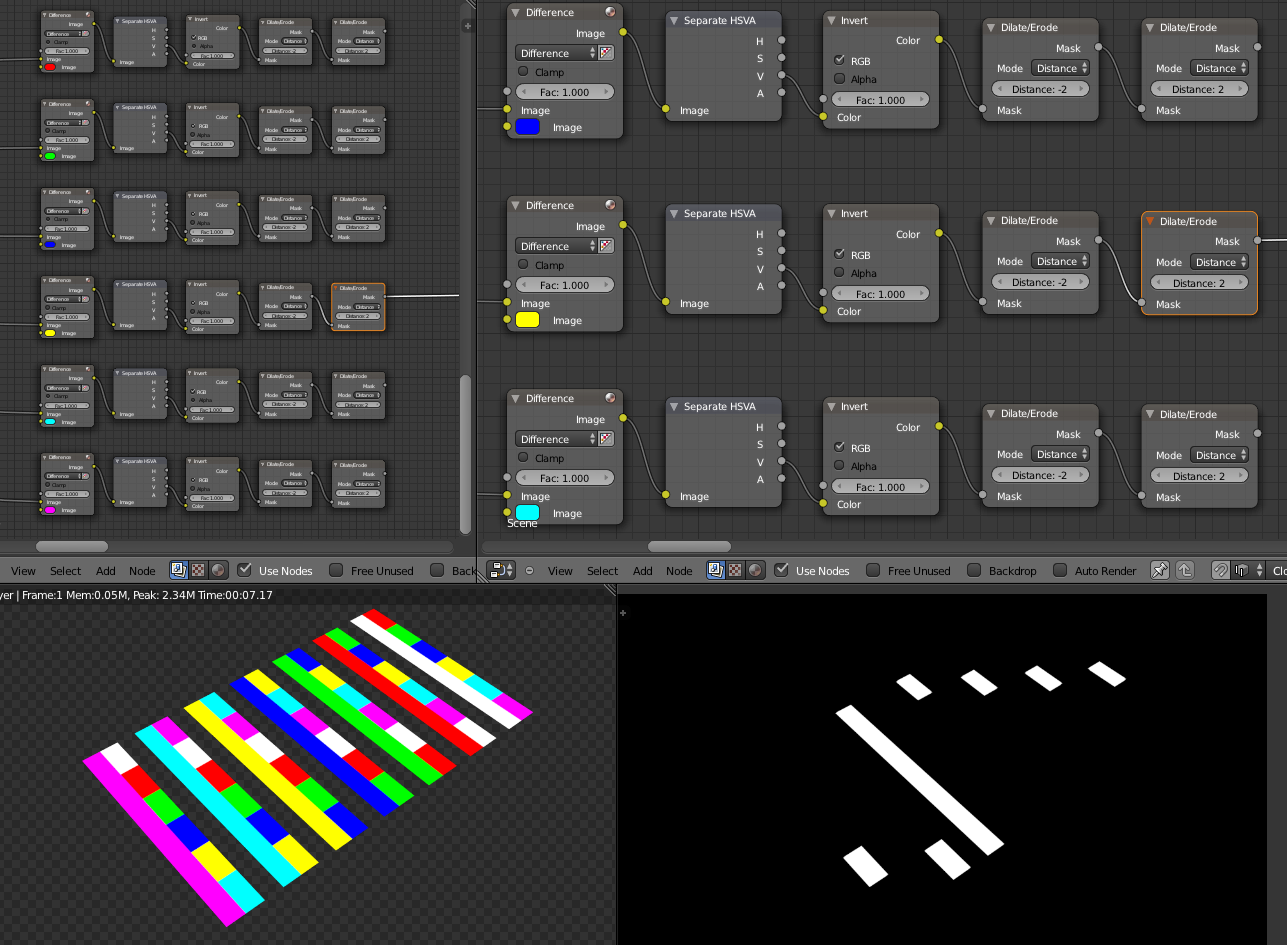Open the Node menu in left node editor

coord(142,571)
